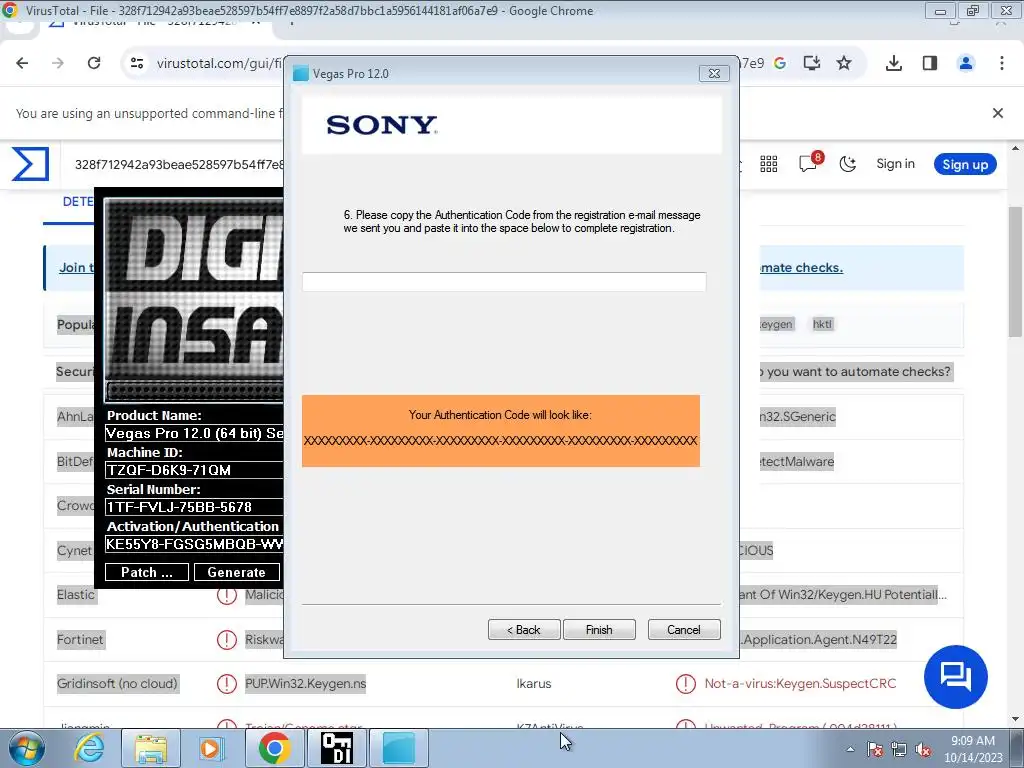Click the alert icon in the Gridinsoft row

coord(227,684)
